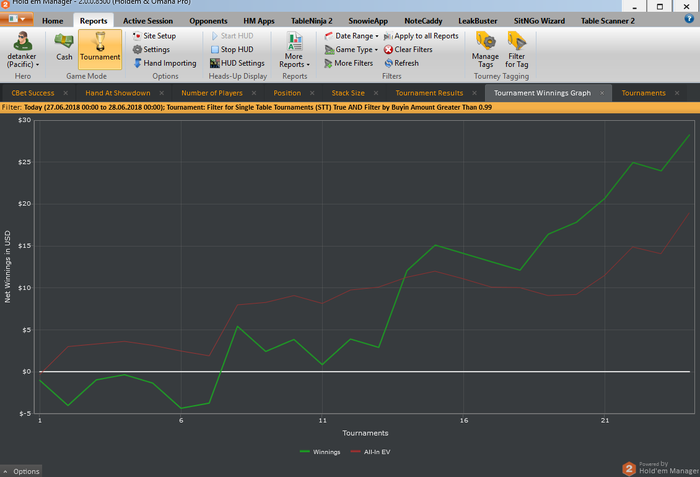700x477 pixels.
Task: Open Filter for Tag
Action: (x=517, y=49)
